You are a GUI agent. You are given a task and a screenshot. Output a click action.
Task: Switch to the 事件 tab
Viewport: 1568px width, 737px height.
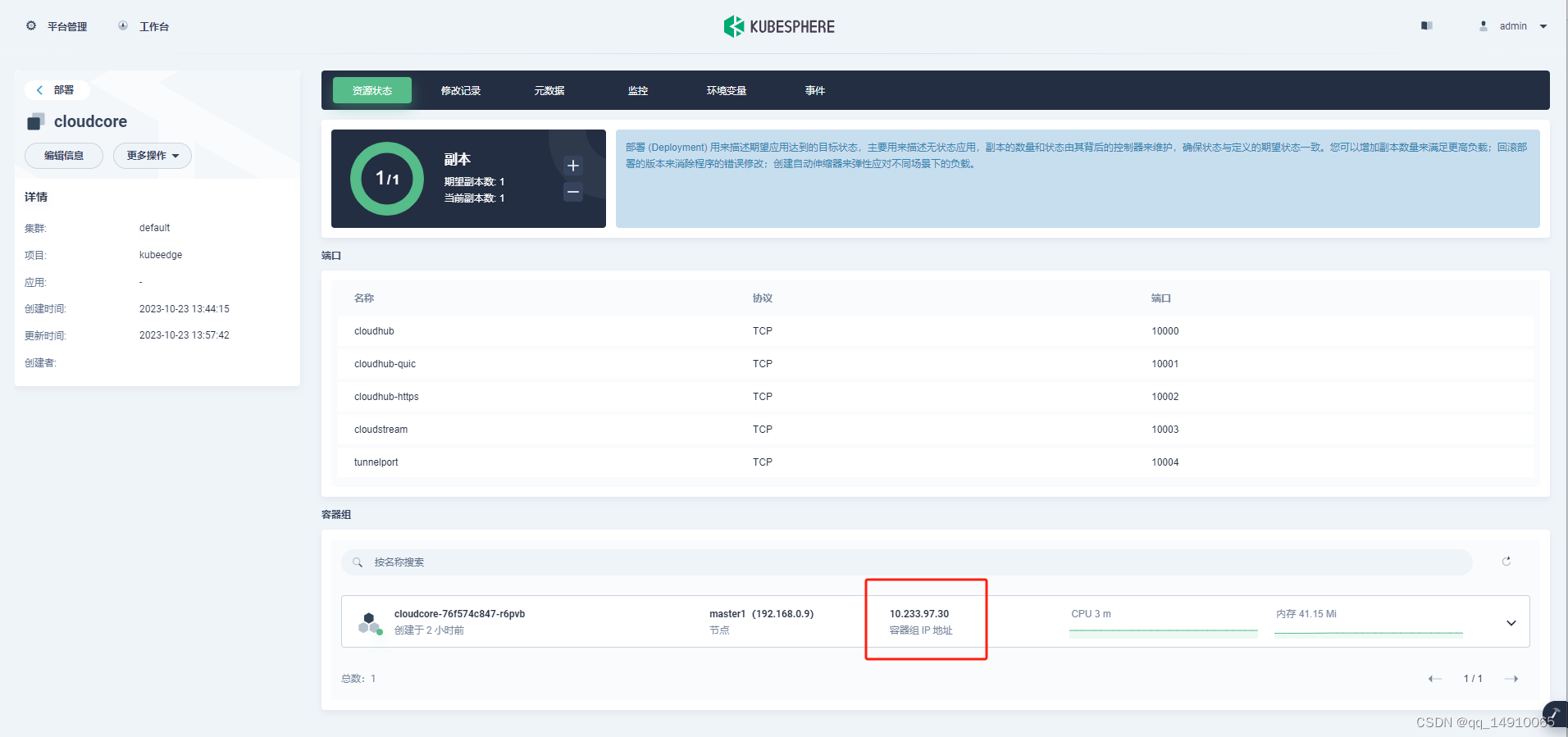coord(815,90)
